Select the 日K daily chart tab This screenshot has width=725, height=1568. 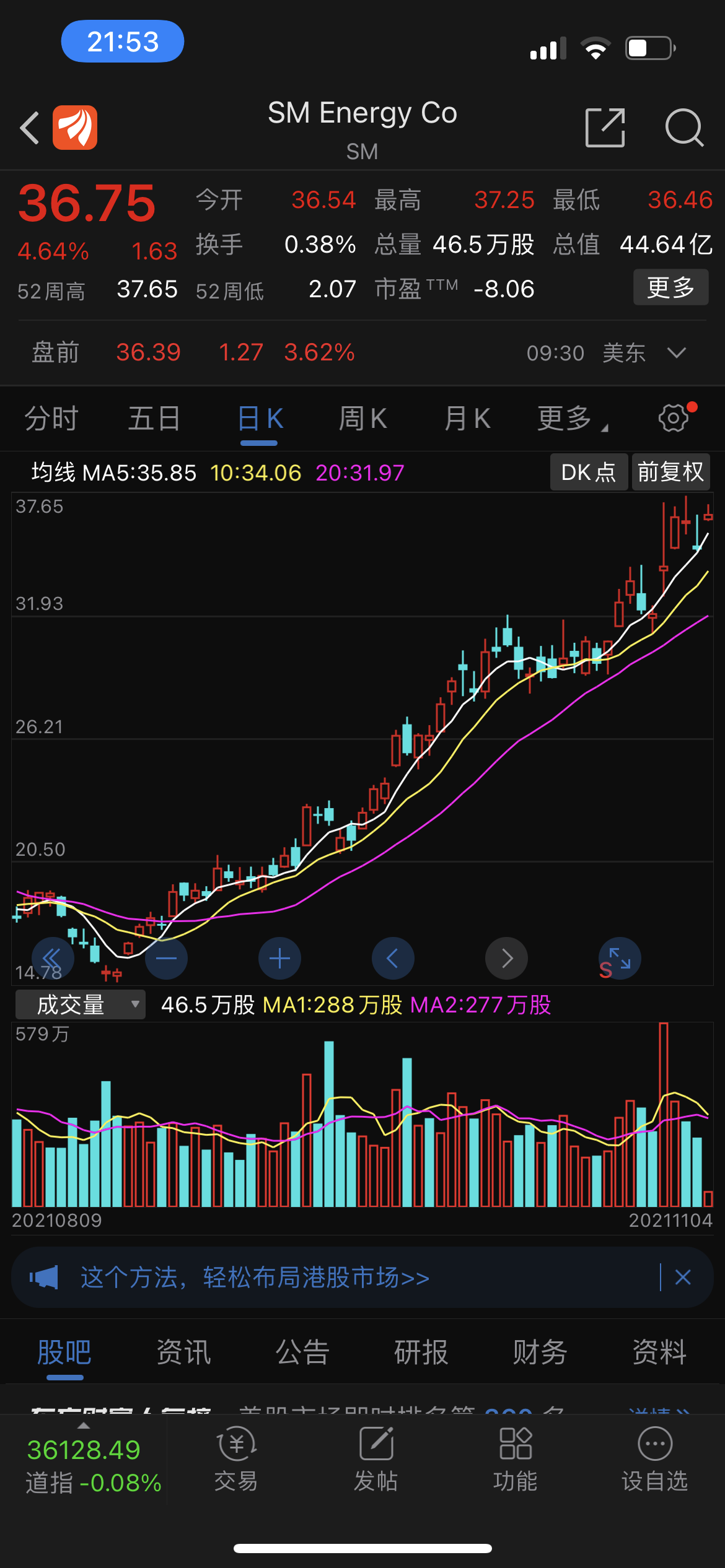[260, 419]
